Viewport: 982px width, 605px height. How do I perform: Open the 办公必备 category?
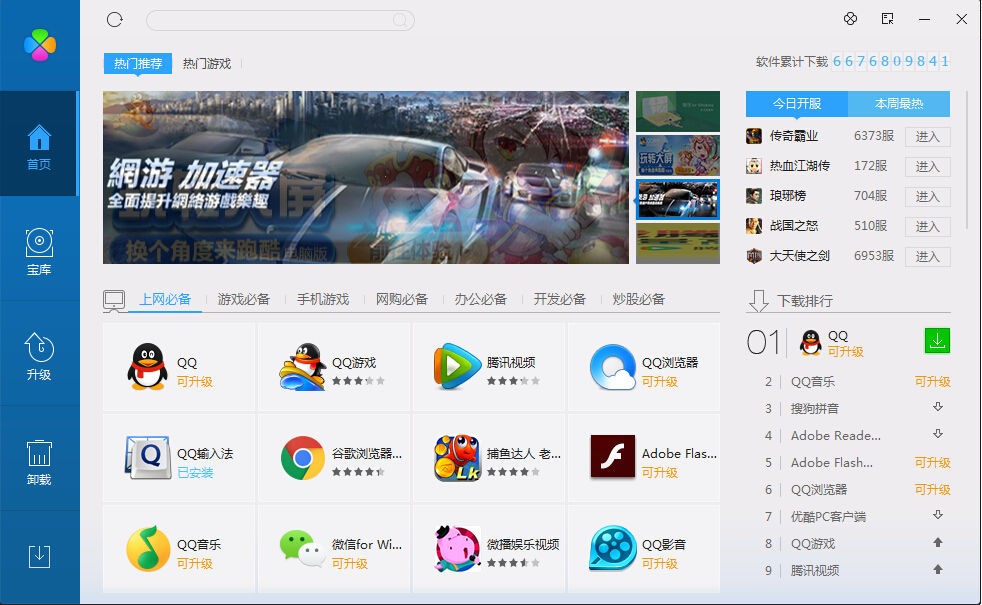click(482, 299)
